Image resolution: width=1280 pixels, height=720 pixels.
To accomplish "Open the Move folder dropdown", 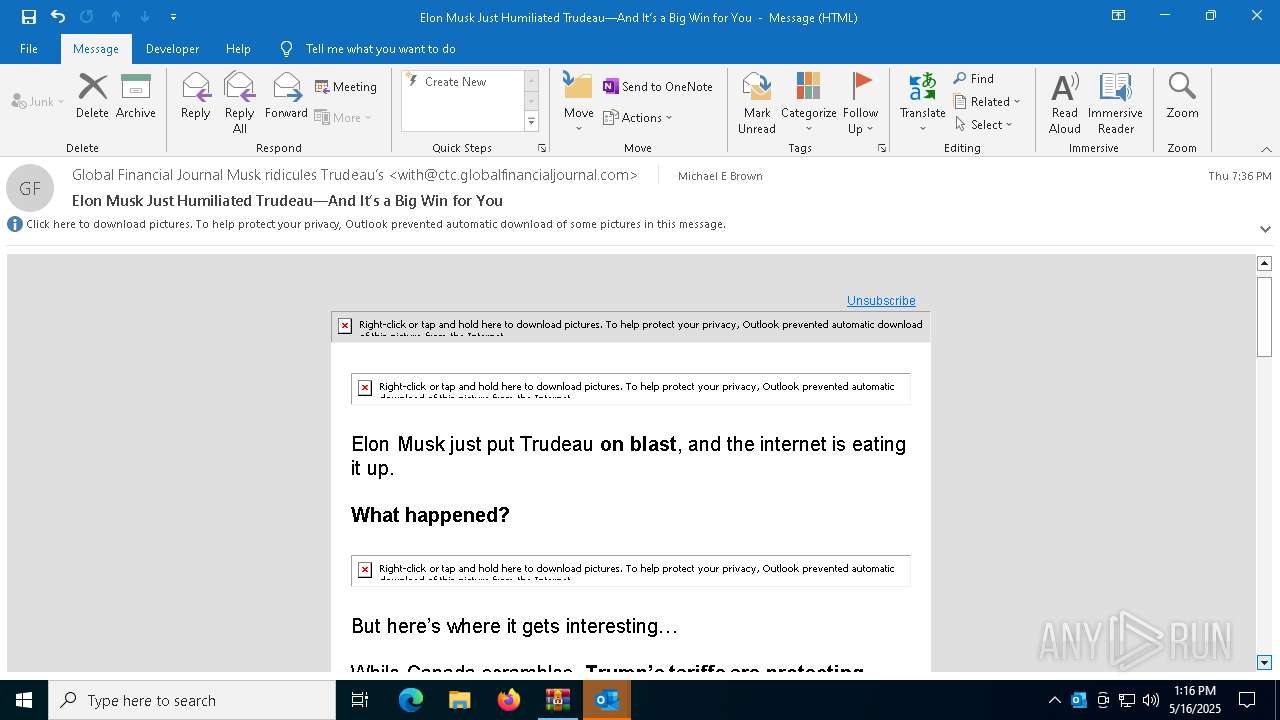I will click(x=578, y=102).
